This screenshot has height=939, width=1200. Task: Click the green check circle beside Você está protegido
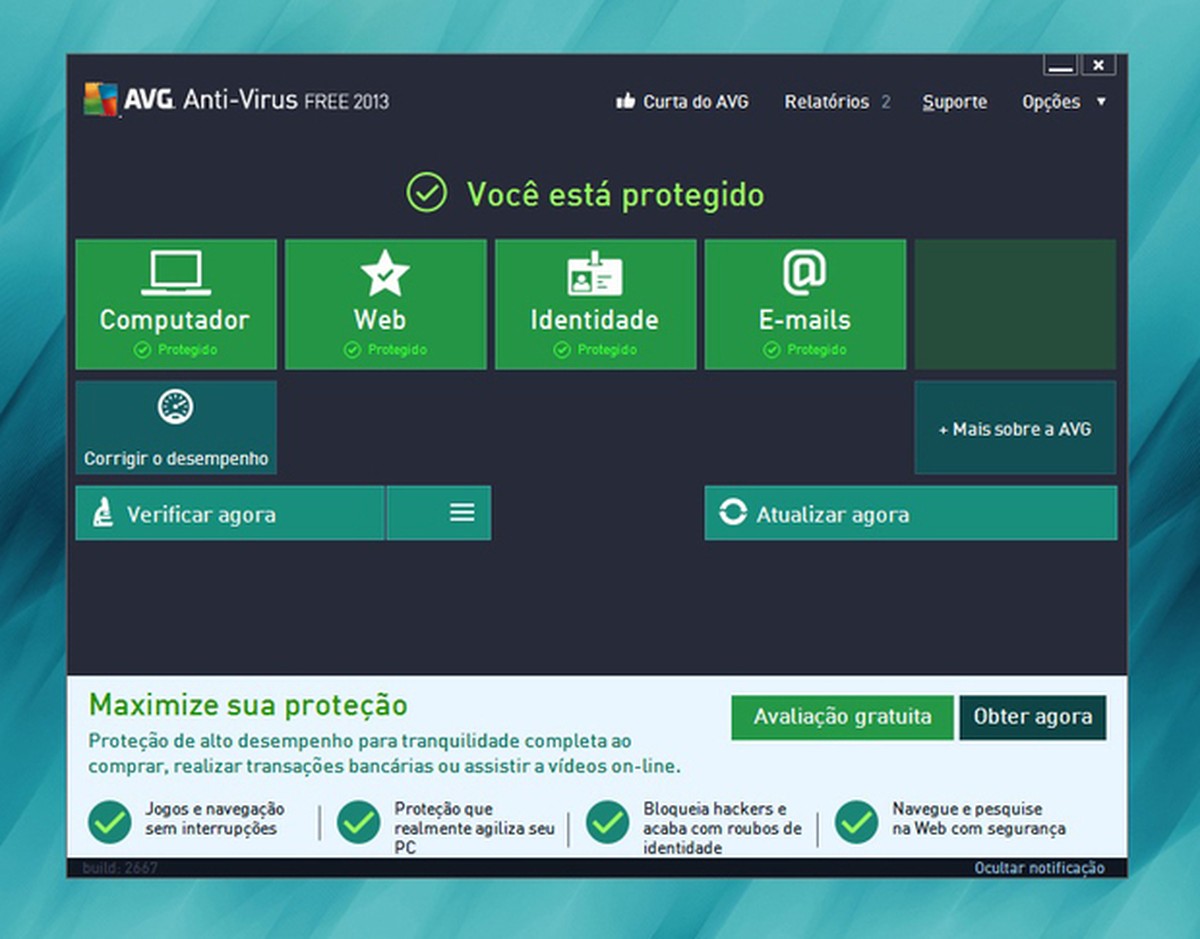(x=427, y=192)
